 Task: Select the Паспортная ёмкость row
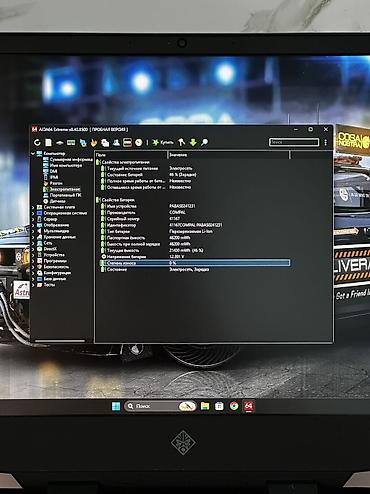[195, 238]
